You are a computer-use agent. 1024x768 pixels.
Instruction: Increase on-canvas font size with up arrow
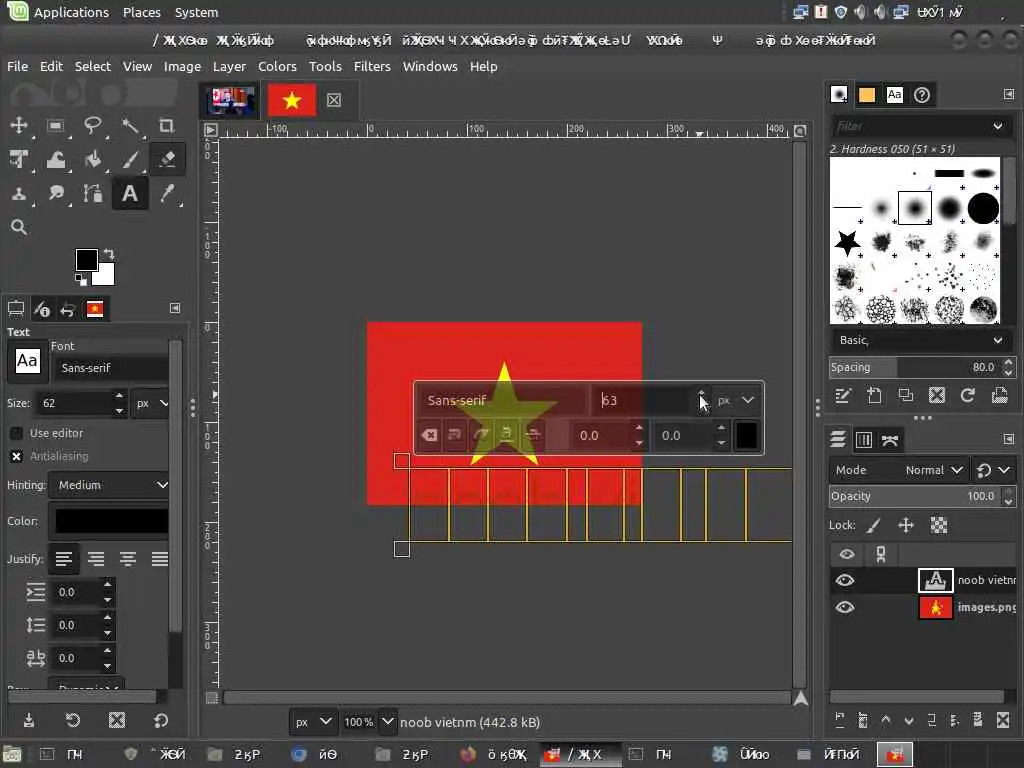(702, 393)
